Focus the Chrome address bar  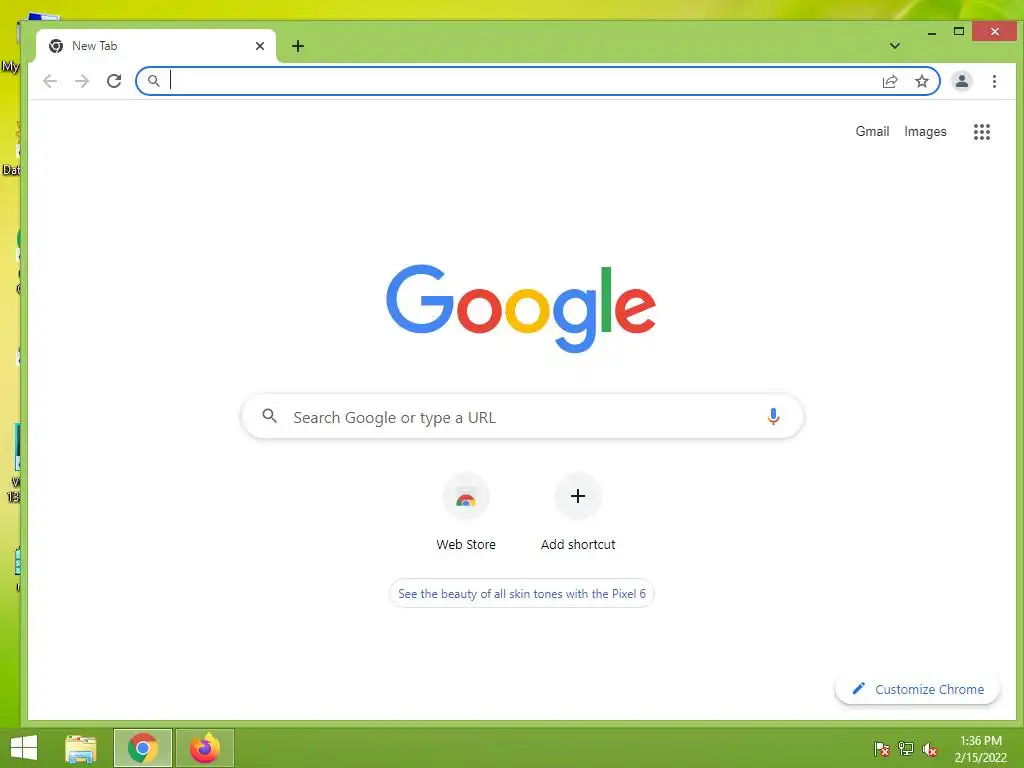[537, 81]
